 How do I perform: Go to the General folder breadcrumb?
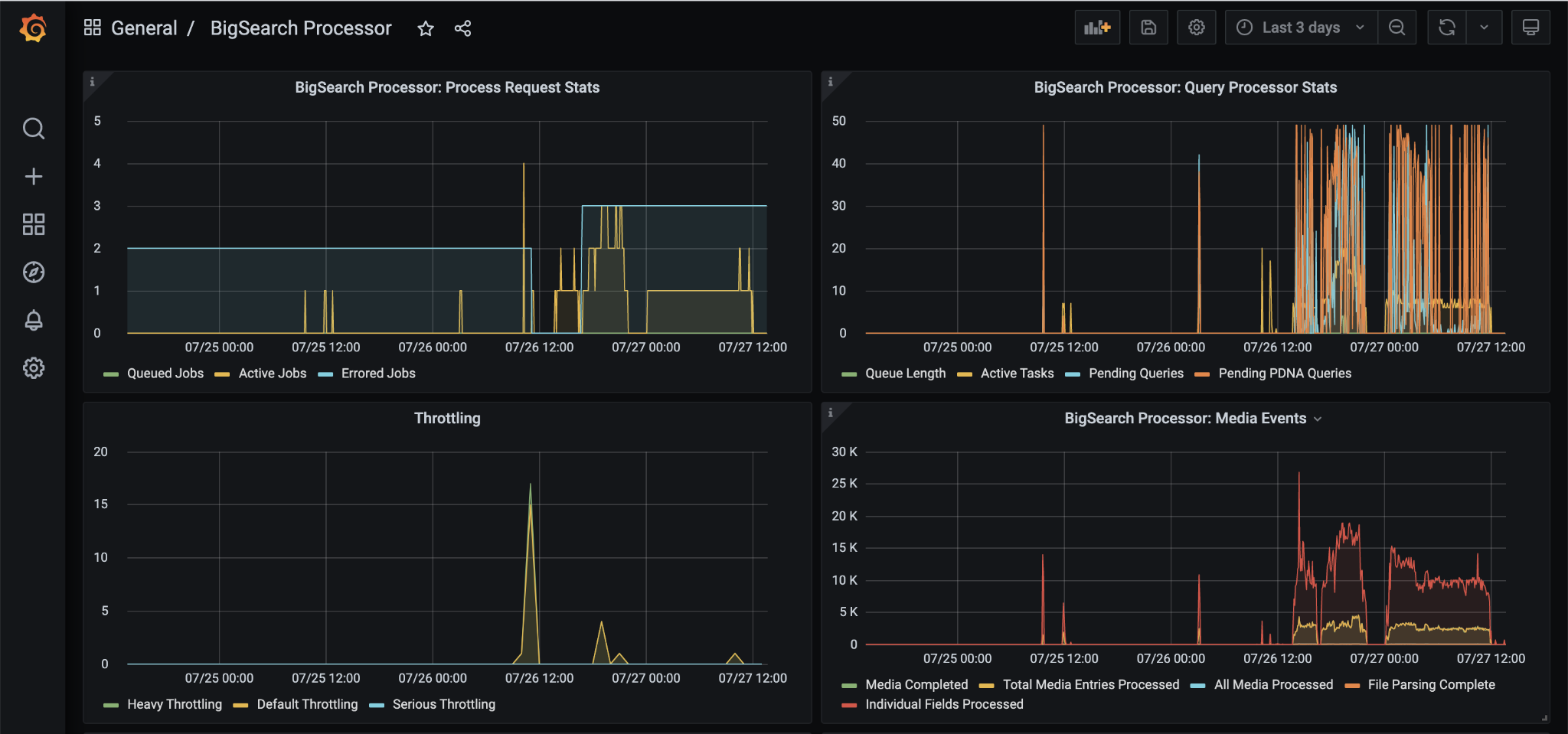click(x=144, y=28)
